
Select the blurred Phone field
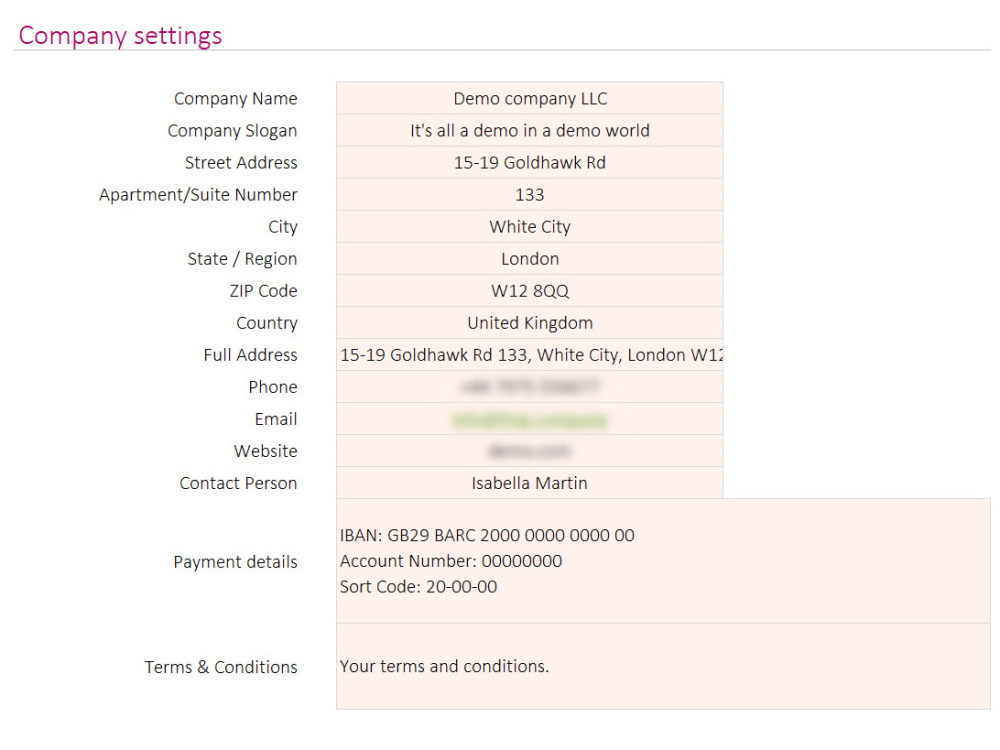coord(529,386)
